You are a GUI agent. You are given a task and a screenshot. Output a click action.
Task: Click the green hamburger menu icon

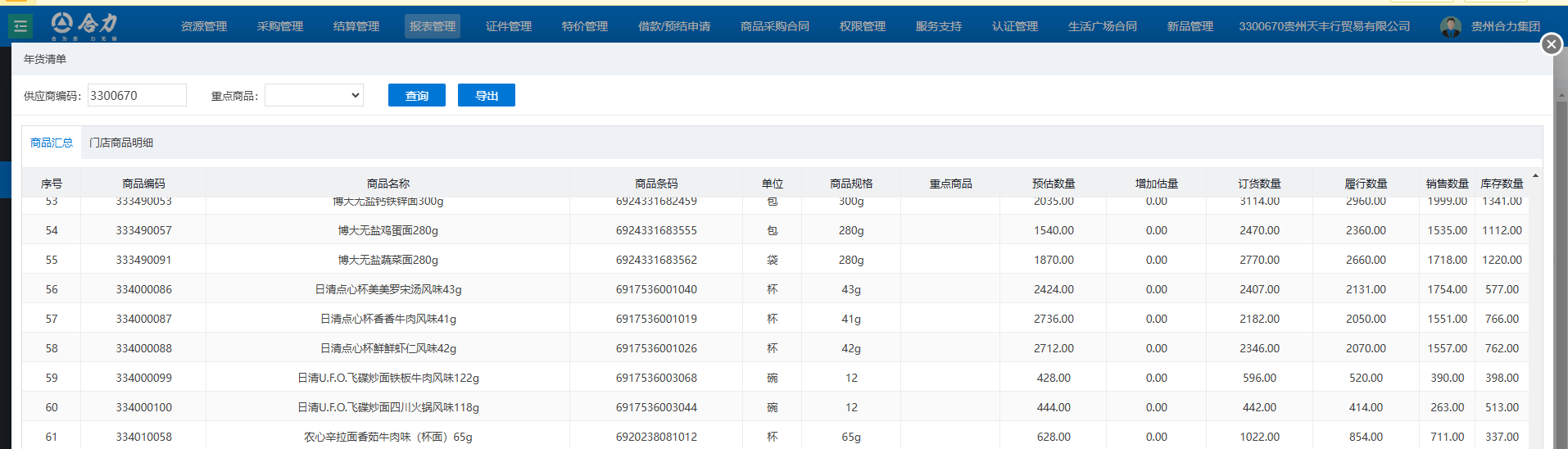[x=20, y=26]
